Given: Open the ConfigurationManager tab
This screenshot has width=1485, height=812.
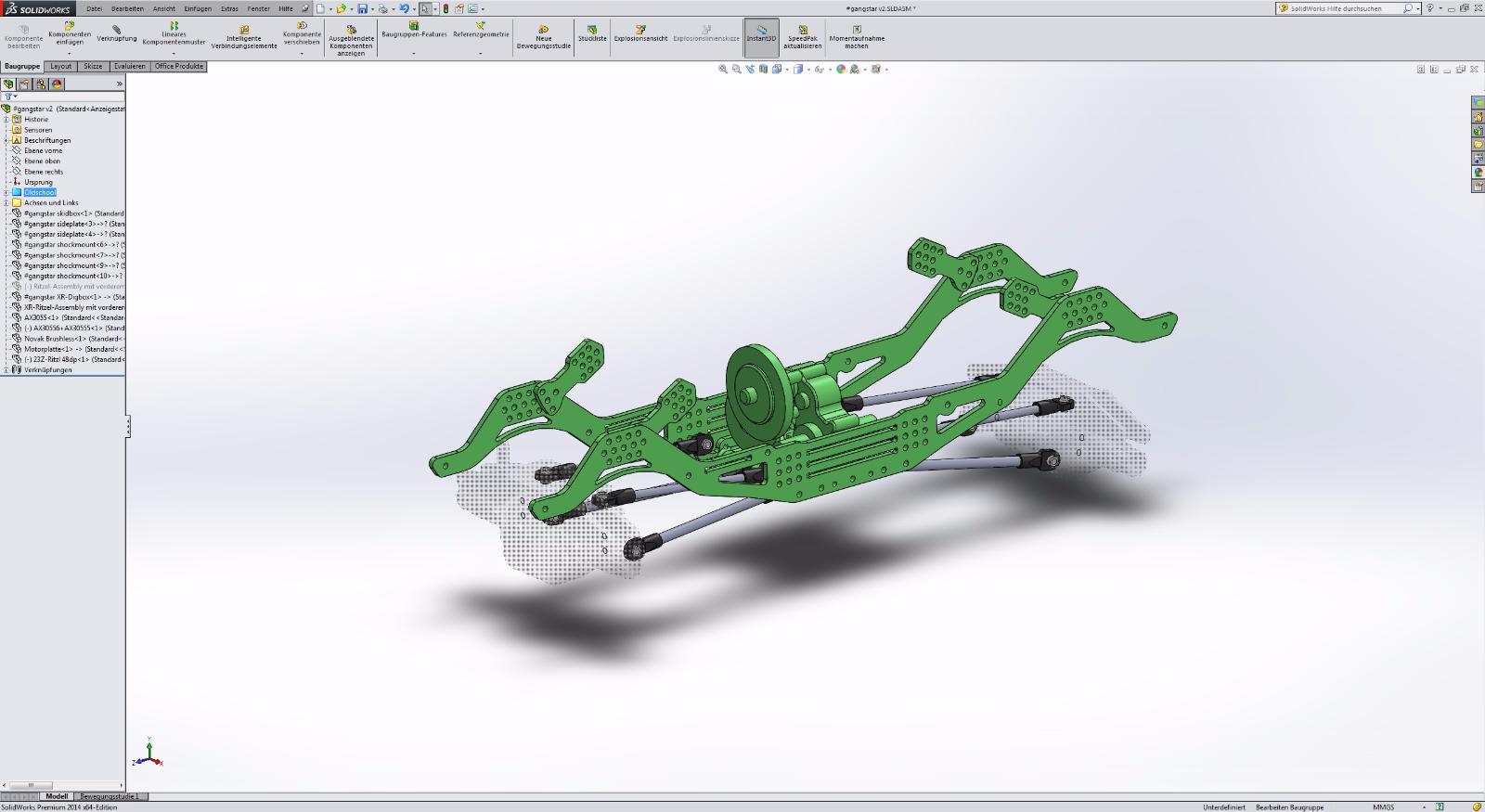Looking at the screenshot, I should pyautogui.click(x=41, y=84).
